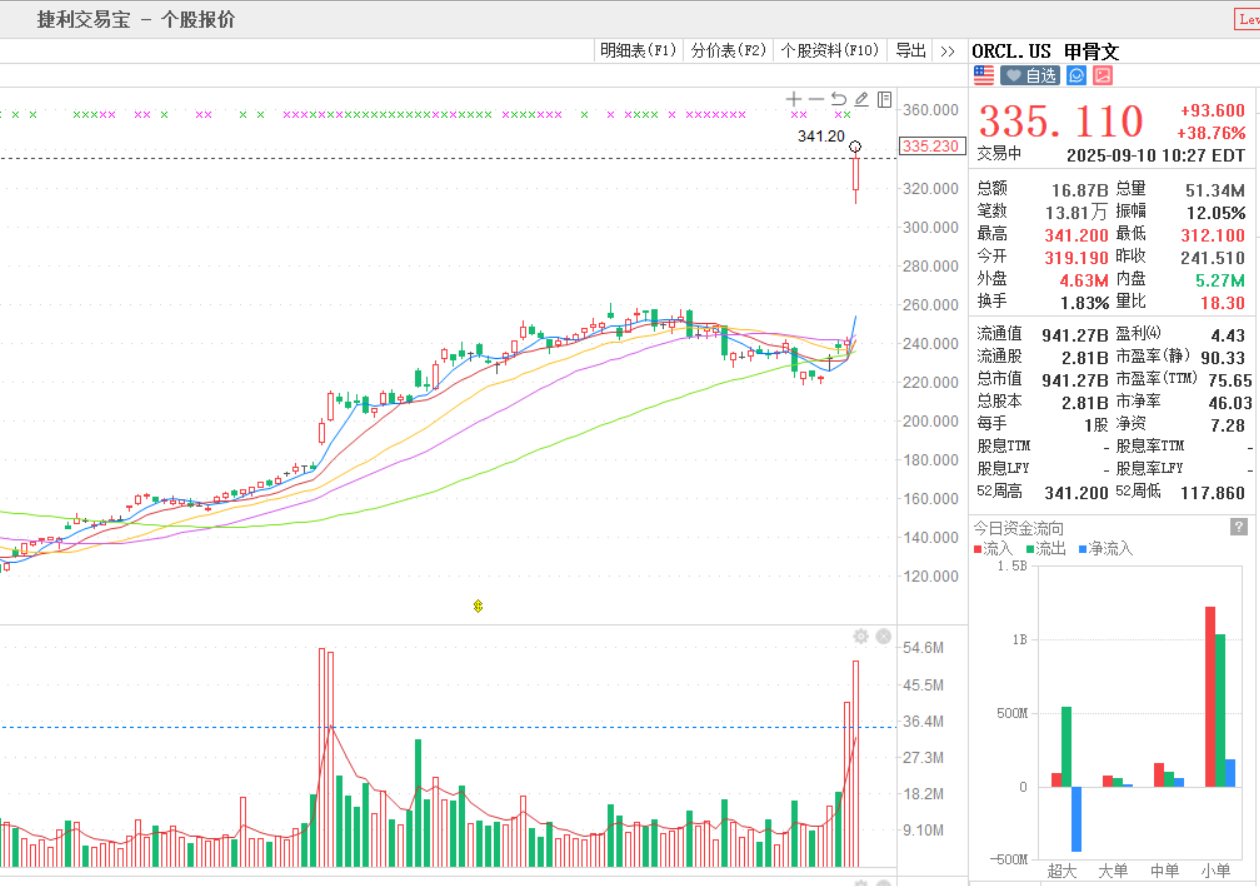Select the pencil drawing tool icon
This screenshot has width=1260, height=886.
861,99
